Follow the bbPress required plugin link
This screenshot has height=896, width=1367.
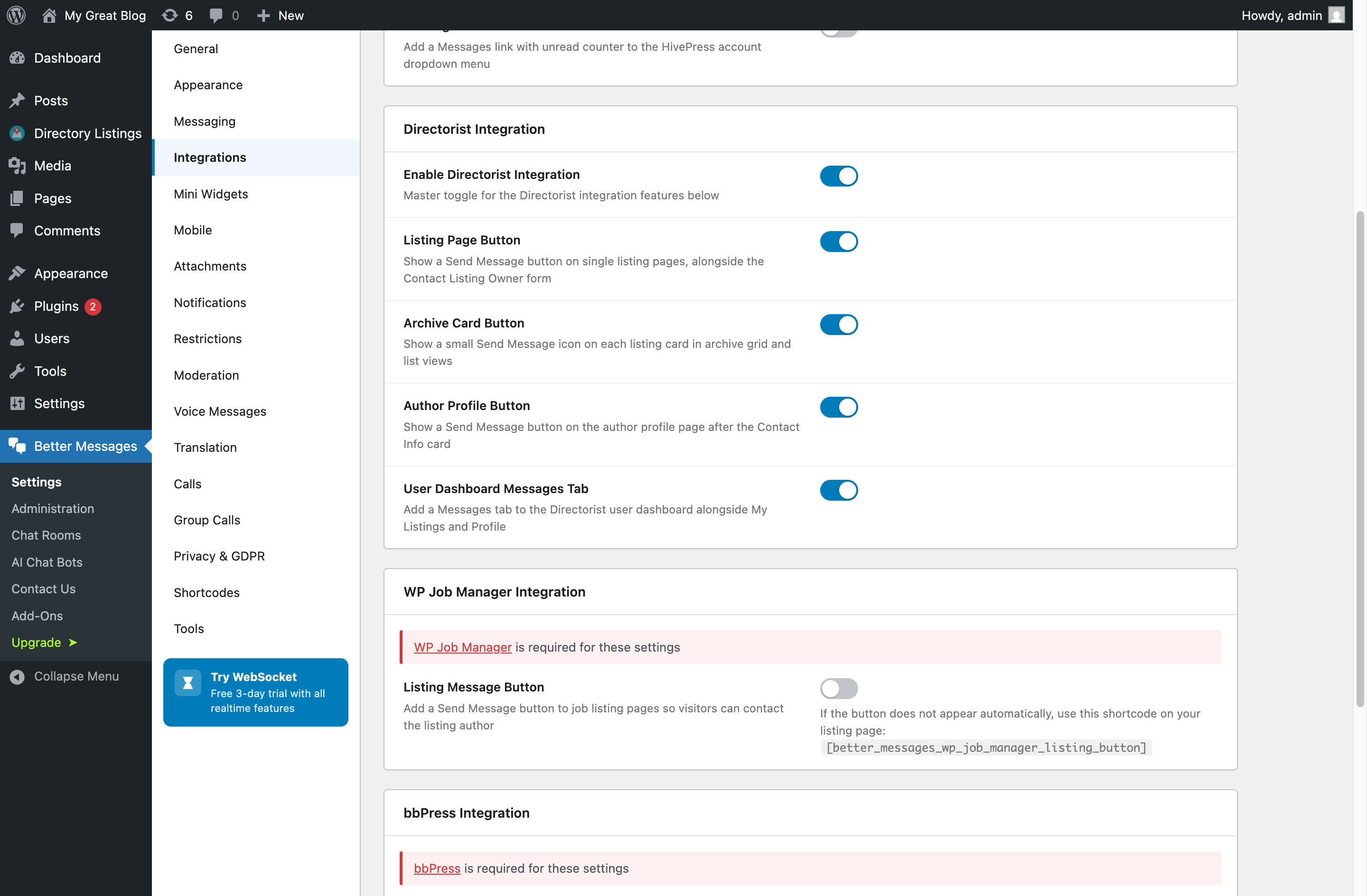[437, 868]
